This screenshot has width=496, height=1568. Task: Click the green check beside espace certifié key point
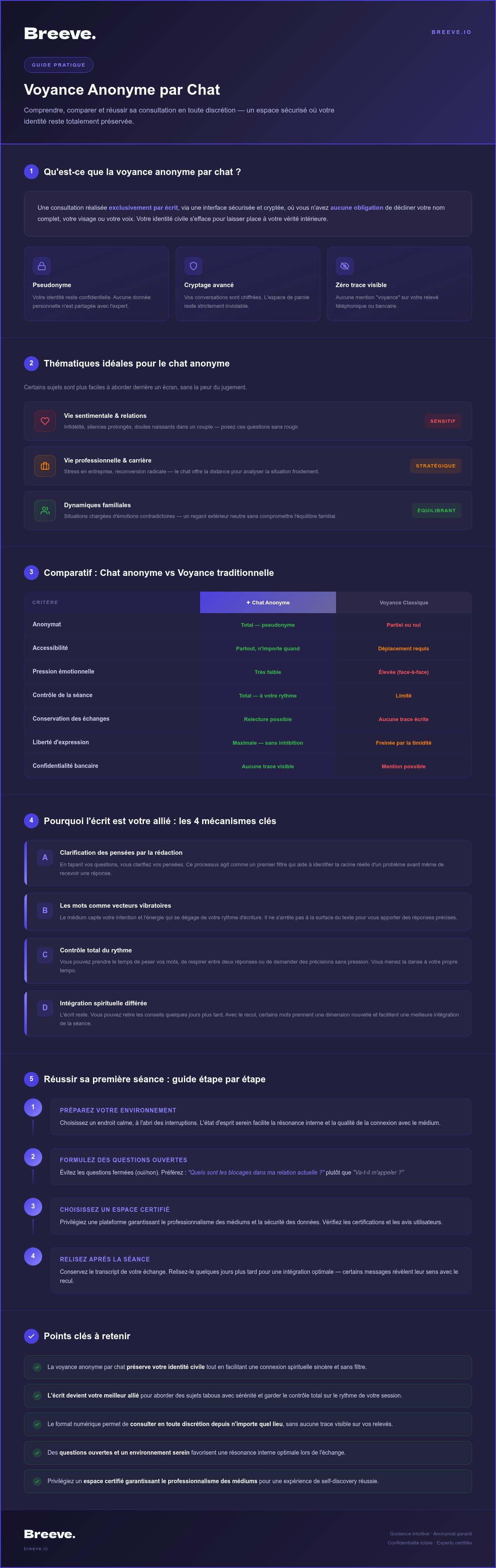coord(37,1482)
